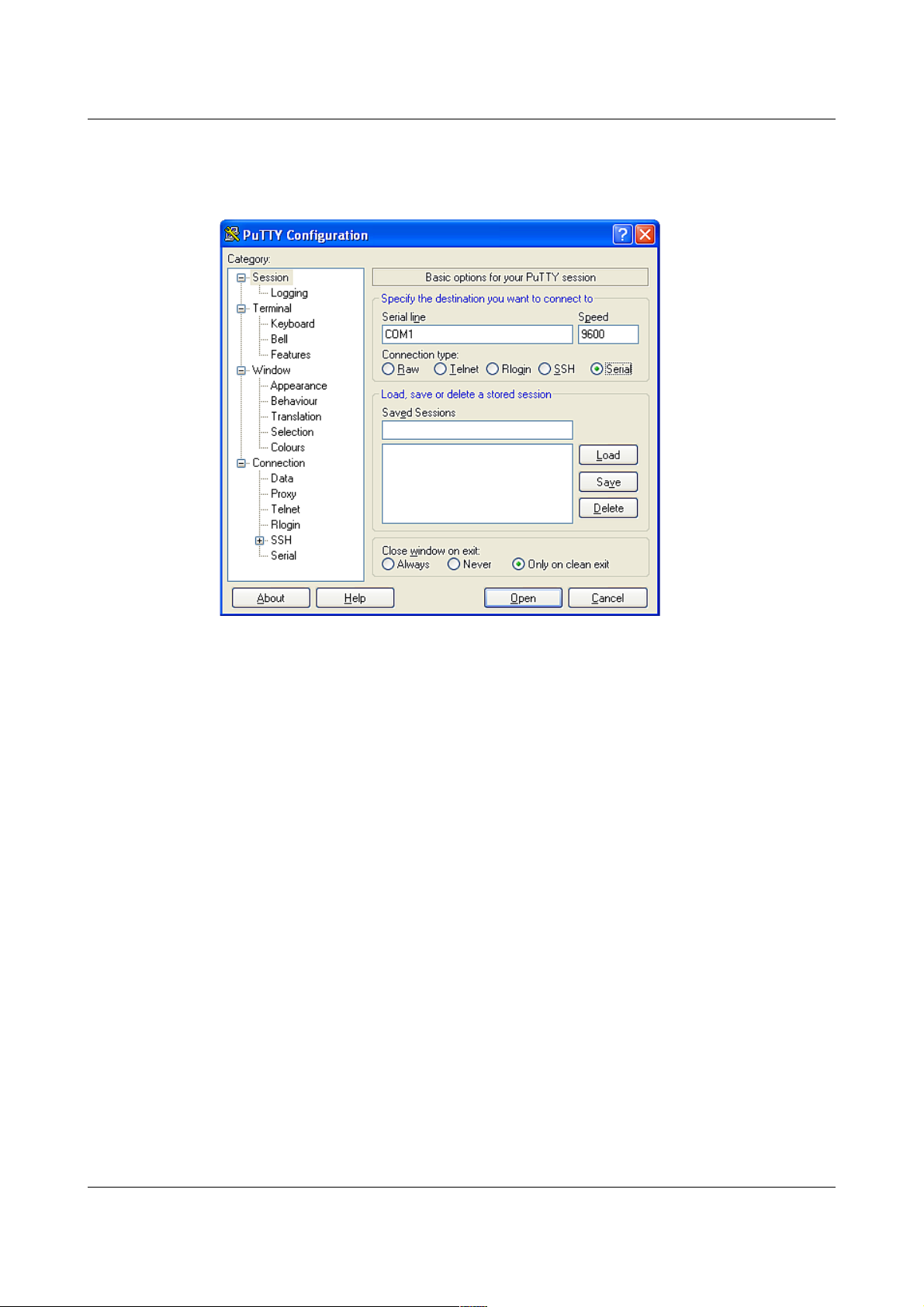Open the SSH category in tree
924x1307 pixels.
(282, 541)
